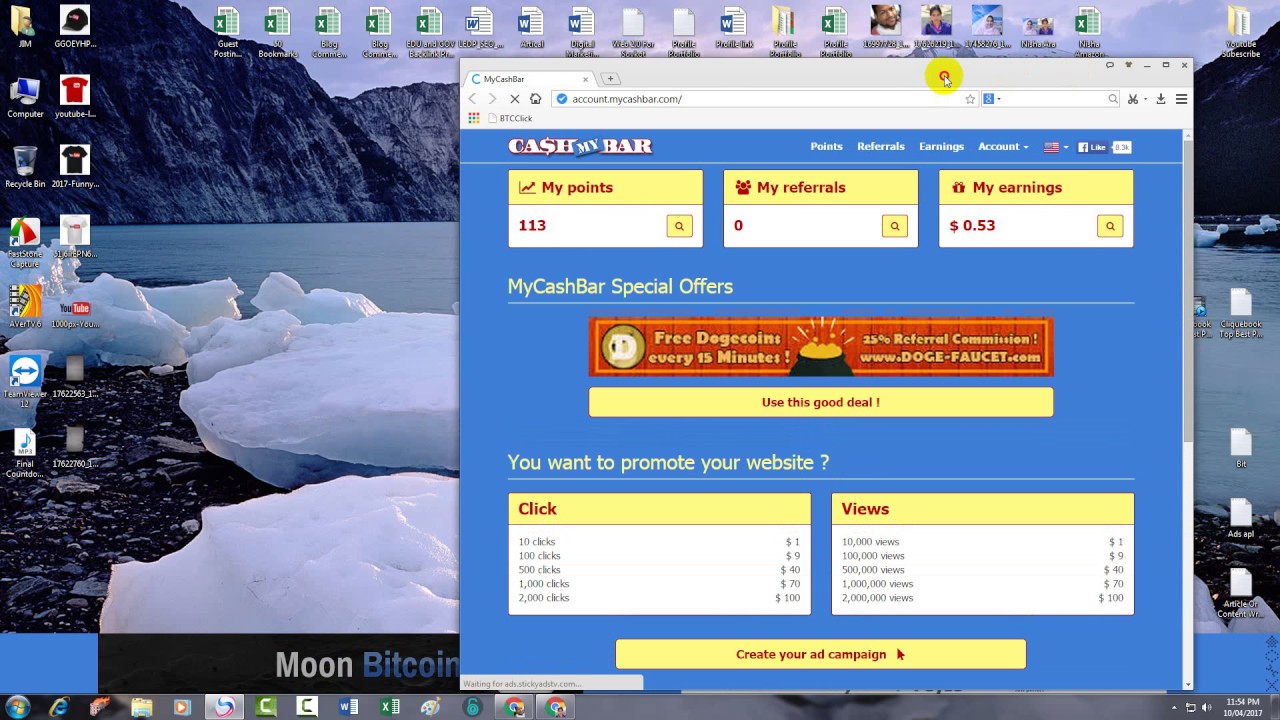This screenshot has width=1280, height=720.
Task: Launch FastStone Capture desktop shortcut
Action: pos(25,243)
